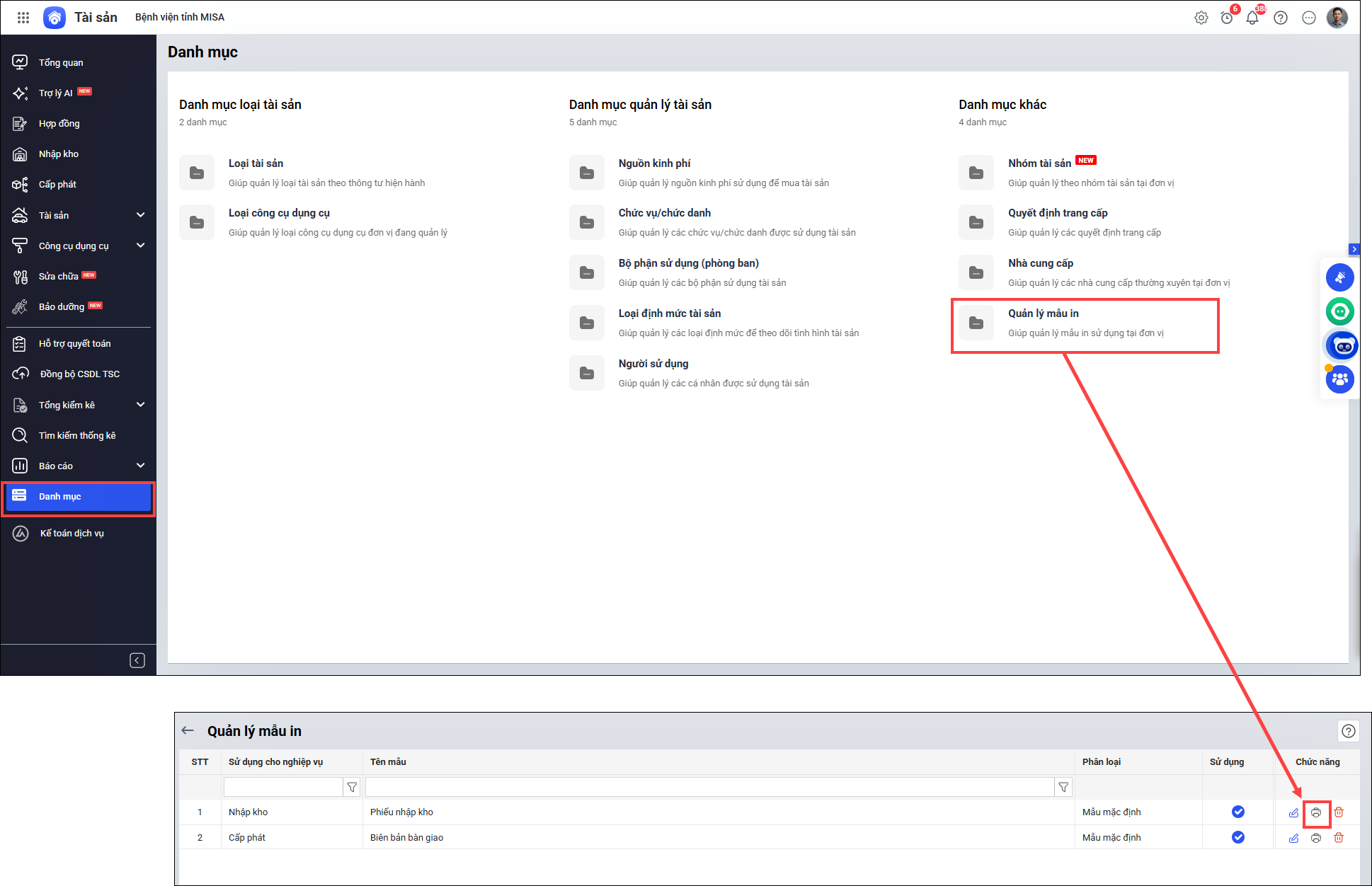Toggle Sử dụng checkmark for Phiếu nhập kho
The height and width of the screenshot is (886, 1372).
tap(1237, 812)
